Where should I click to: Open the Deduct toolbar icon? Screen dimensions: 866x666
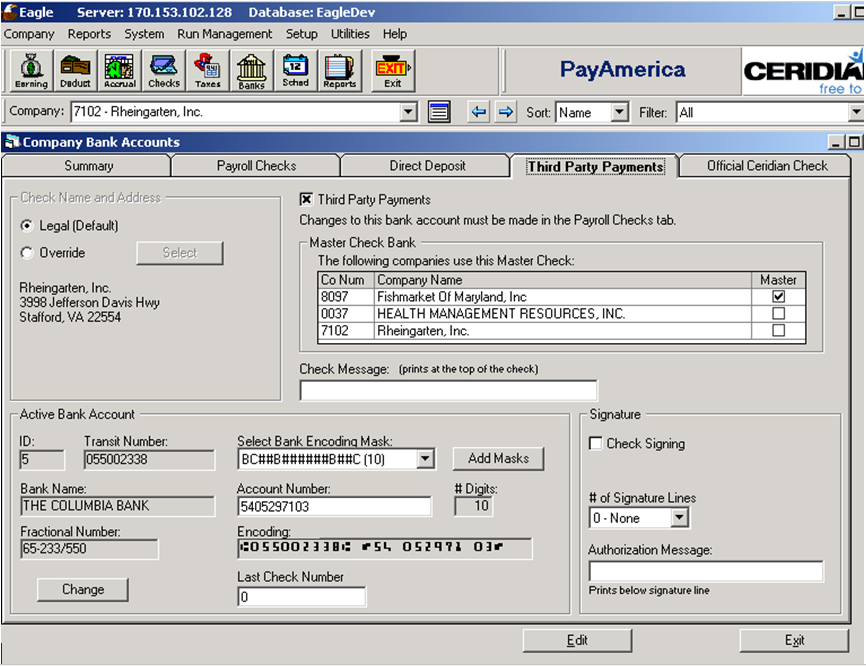(75, 71)
